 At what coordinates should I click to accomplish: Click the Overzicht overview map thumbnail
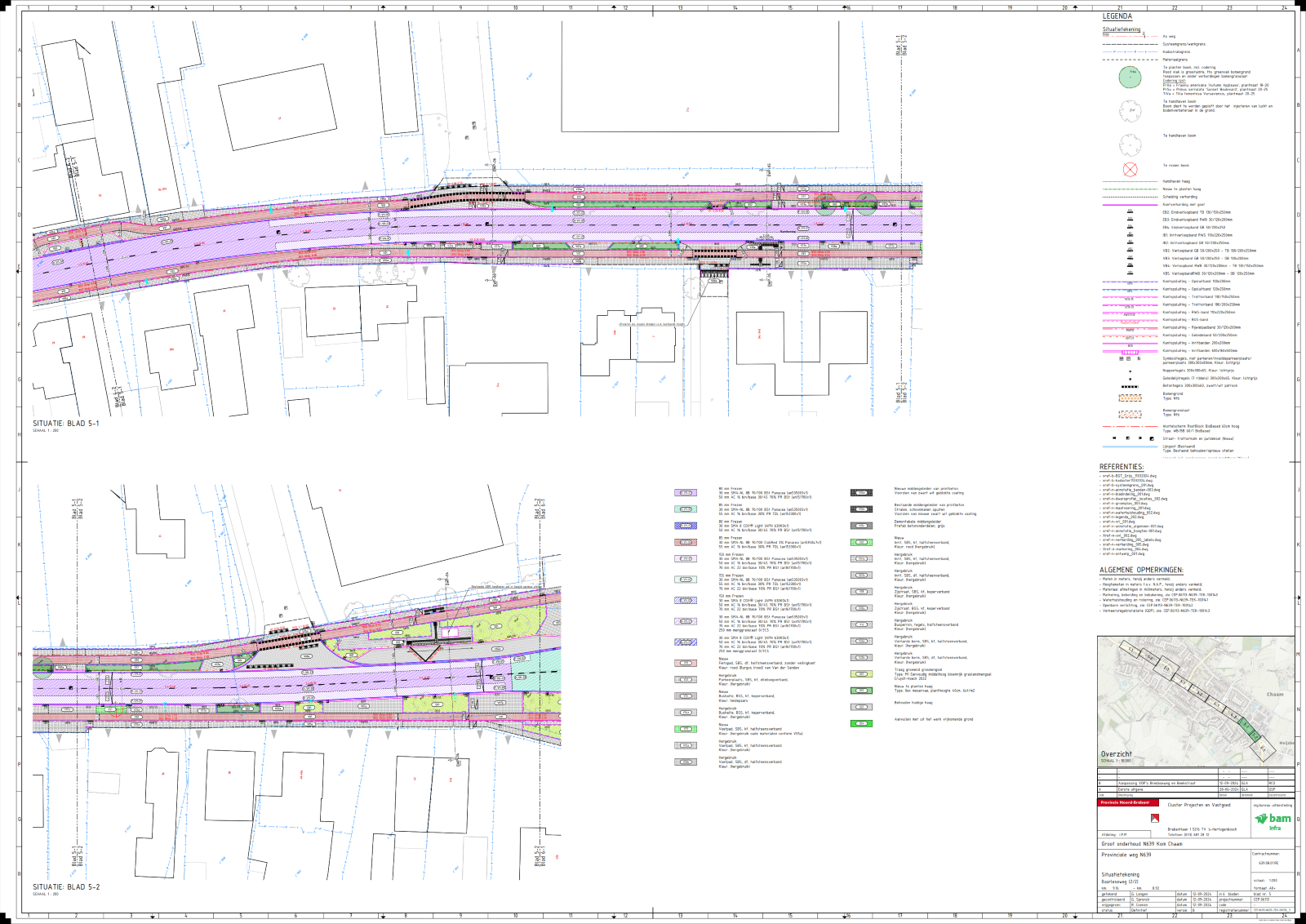point(1196,700)
